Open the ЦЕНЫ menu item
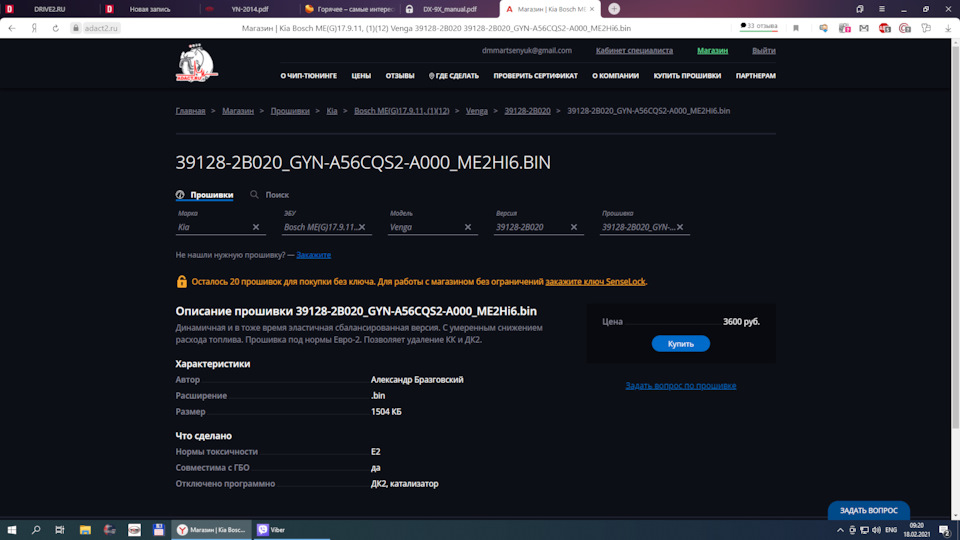Viewport: 960px width, 540px height. pyautogui.click(x=361, y=76)
